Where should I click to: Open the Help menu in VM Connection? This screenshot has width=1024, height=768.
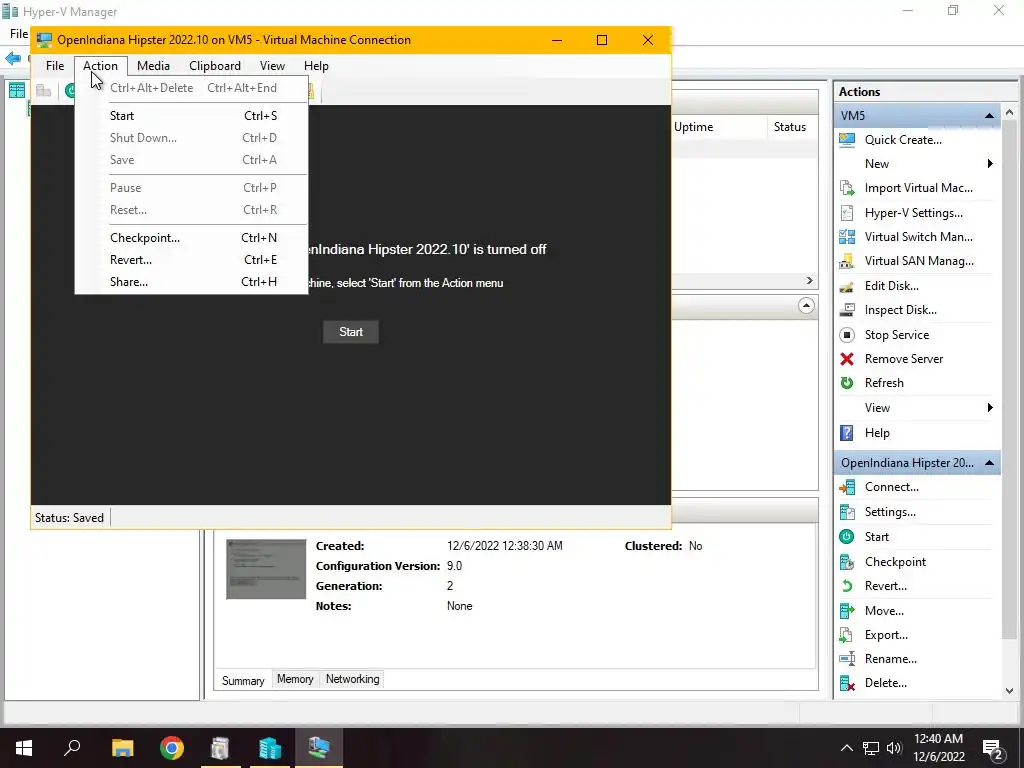[x=316, y=66]
